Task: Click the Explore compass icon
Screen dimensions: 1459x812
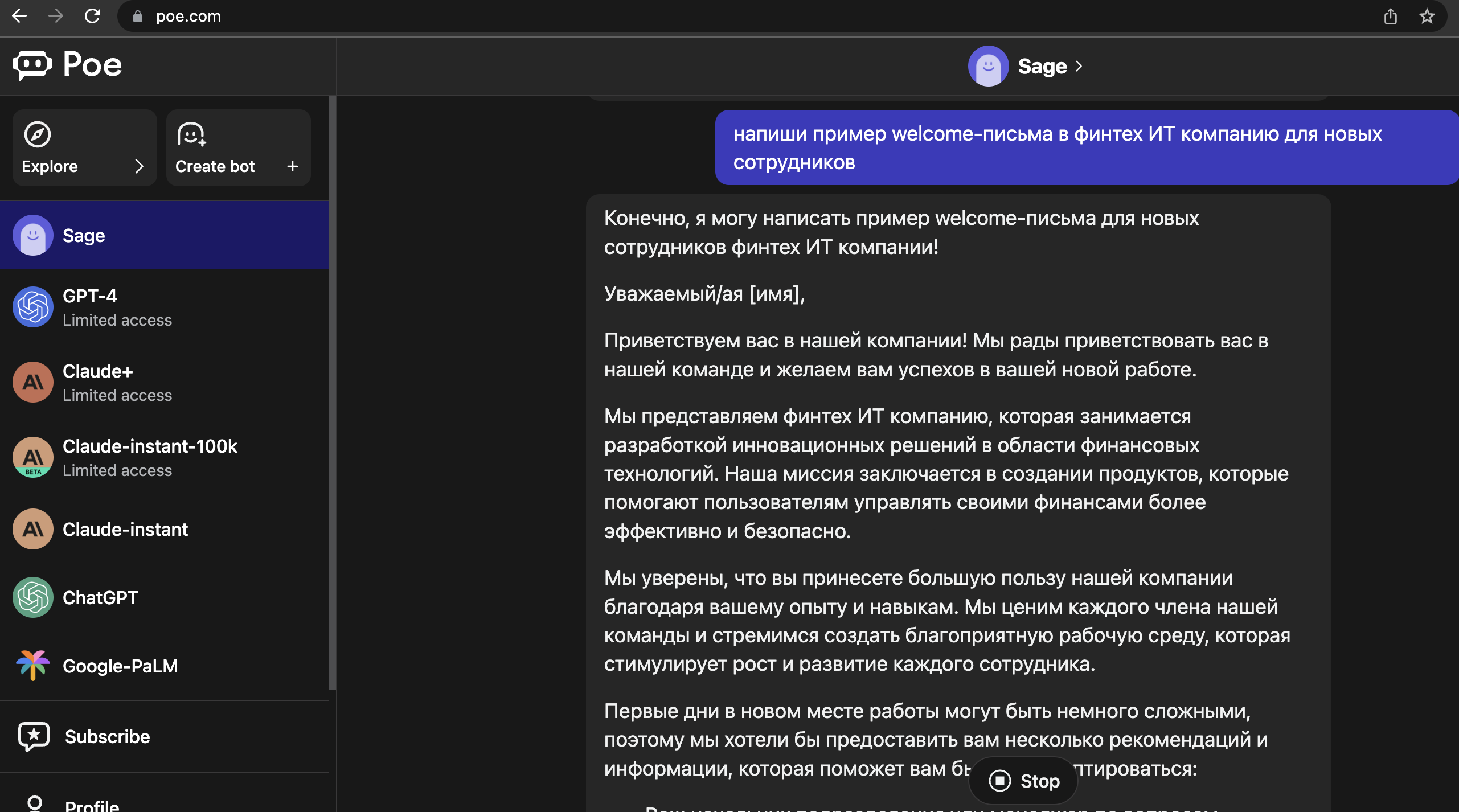Action: 38,134
